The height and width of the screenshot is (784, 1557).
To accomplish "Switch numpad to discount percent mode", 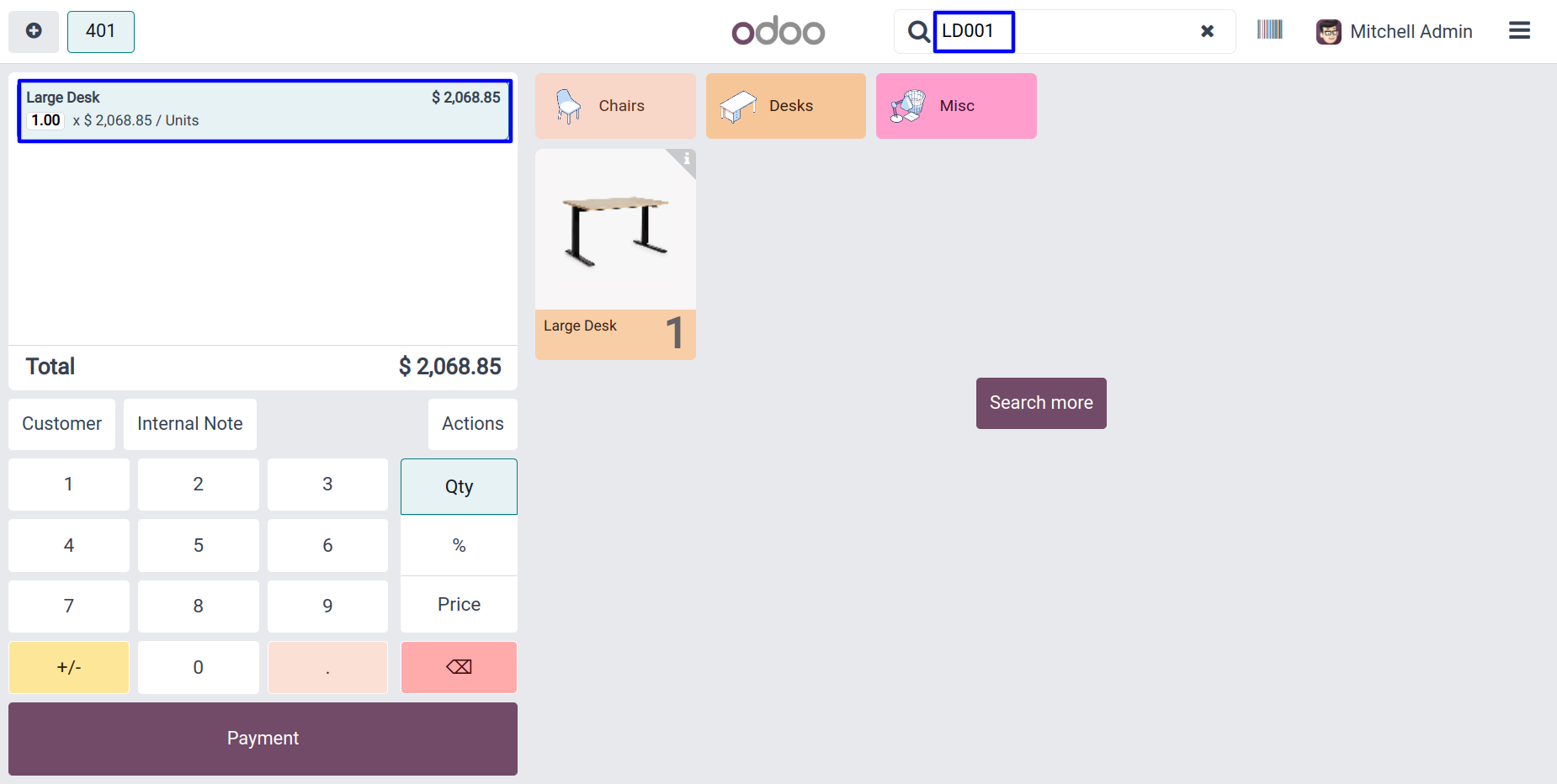I will 459,545.
